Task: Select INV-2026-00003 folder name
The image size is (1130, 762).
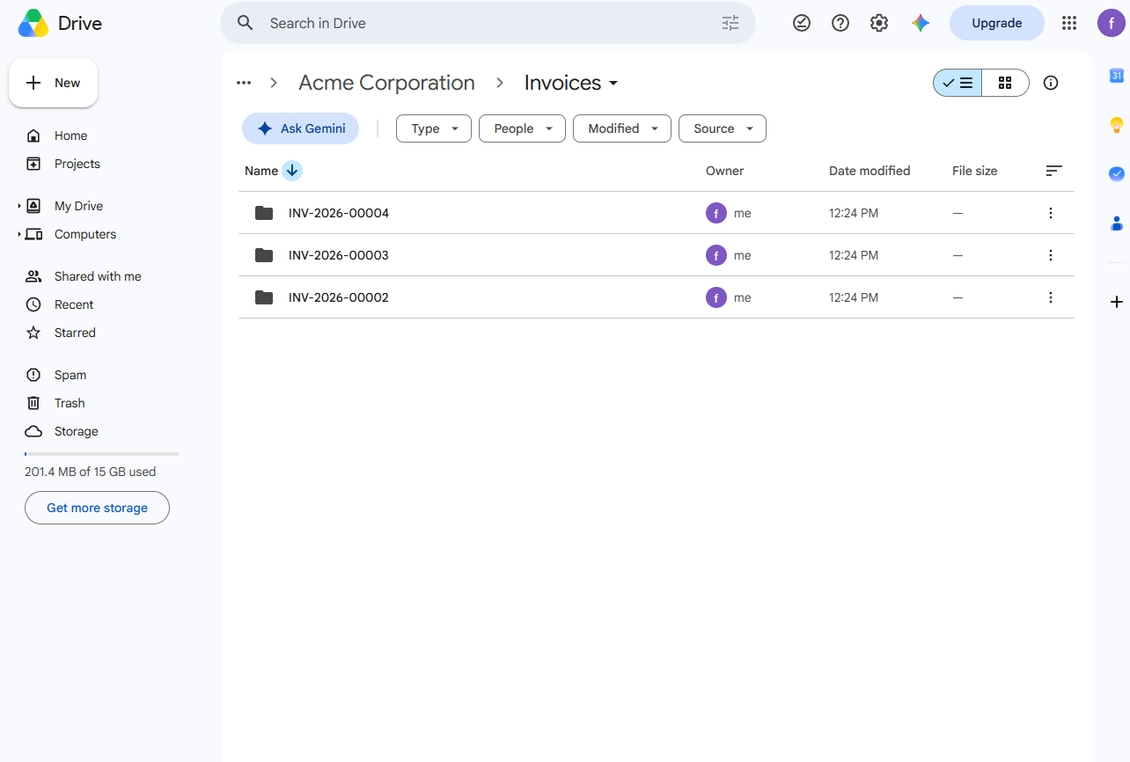Action: pyautogui.click(x=339, y=255)
